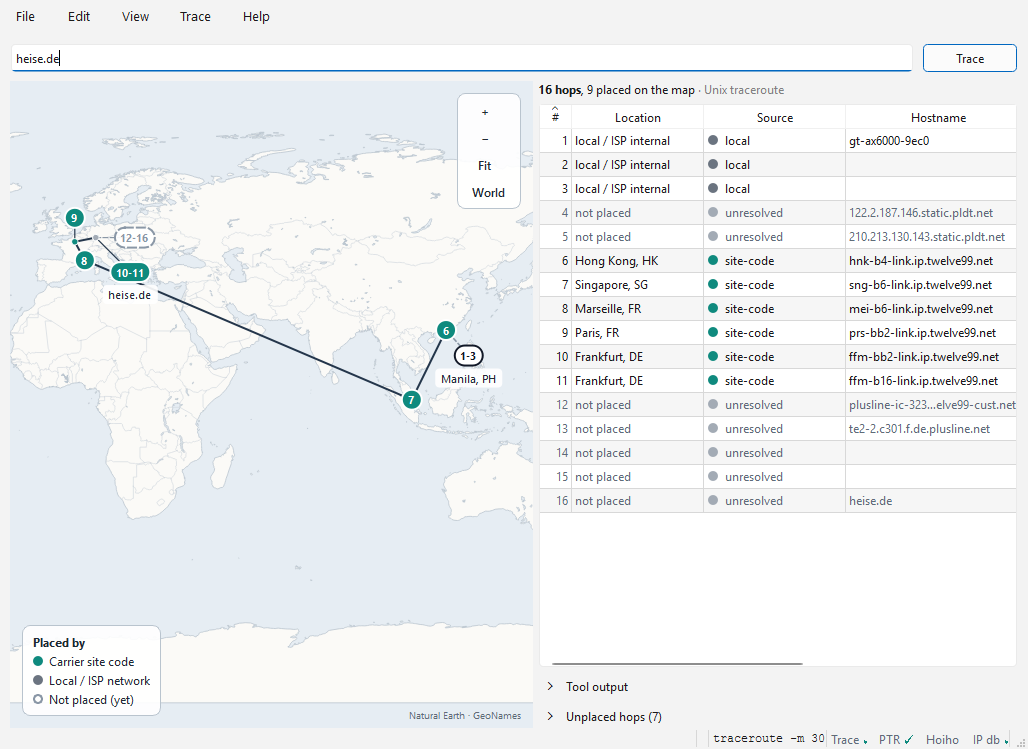Click the gray local dot in row 1
The image size is (1028, 749).
713,140
